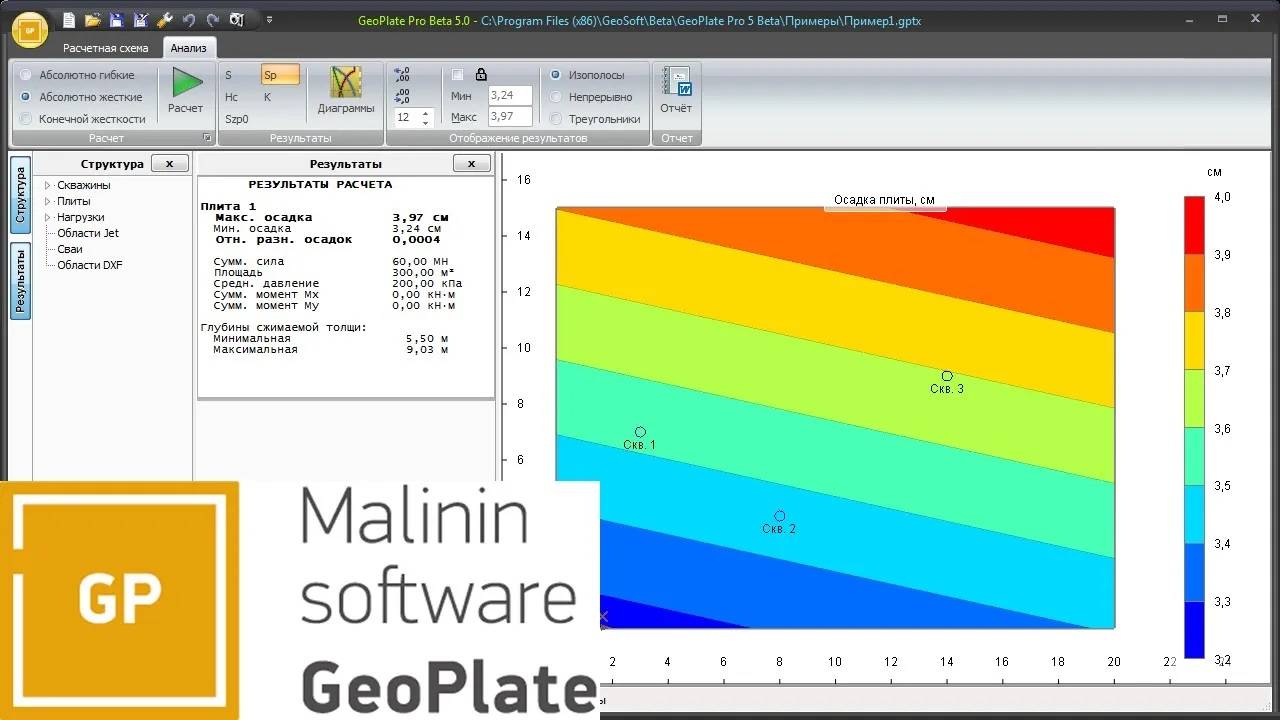Increase the isoband count above 12
Image resolution: width=1280 pixels, height=720 pixels.
(426, 113)
